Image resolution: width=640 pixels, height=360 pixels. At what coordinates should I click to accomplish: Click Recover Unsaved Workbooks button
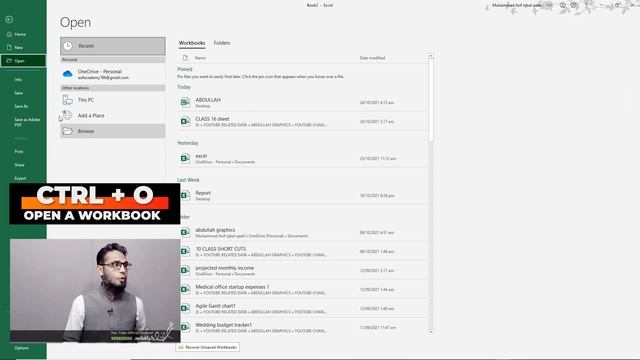207,347
